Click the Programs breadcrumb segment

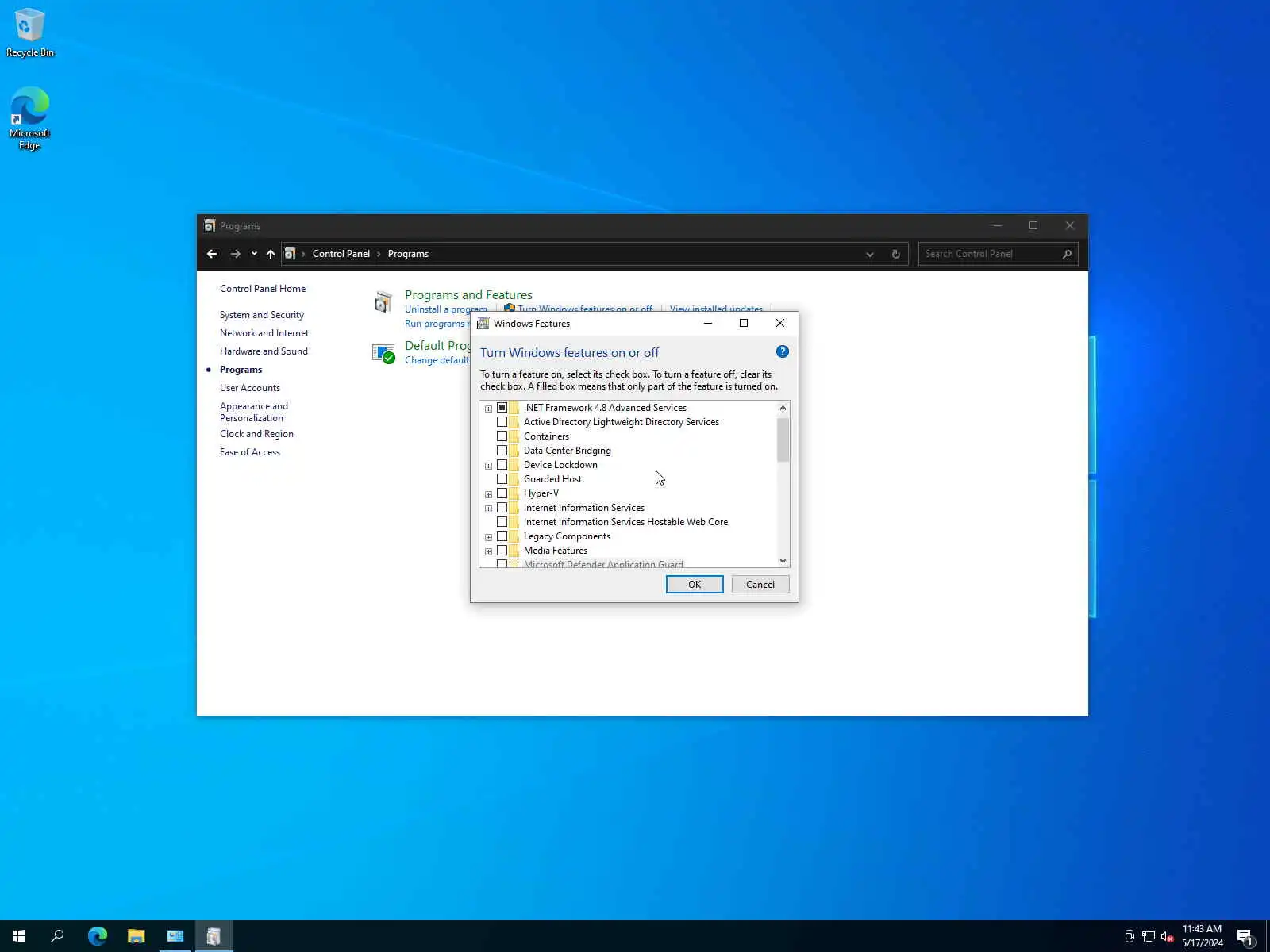coord(408,254)
